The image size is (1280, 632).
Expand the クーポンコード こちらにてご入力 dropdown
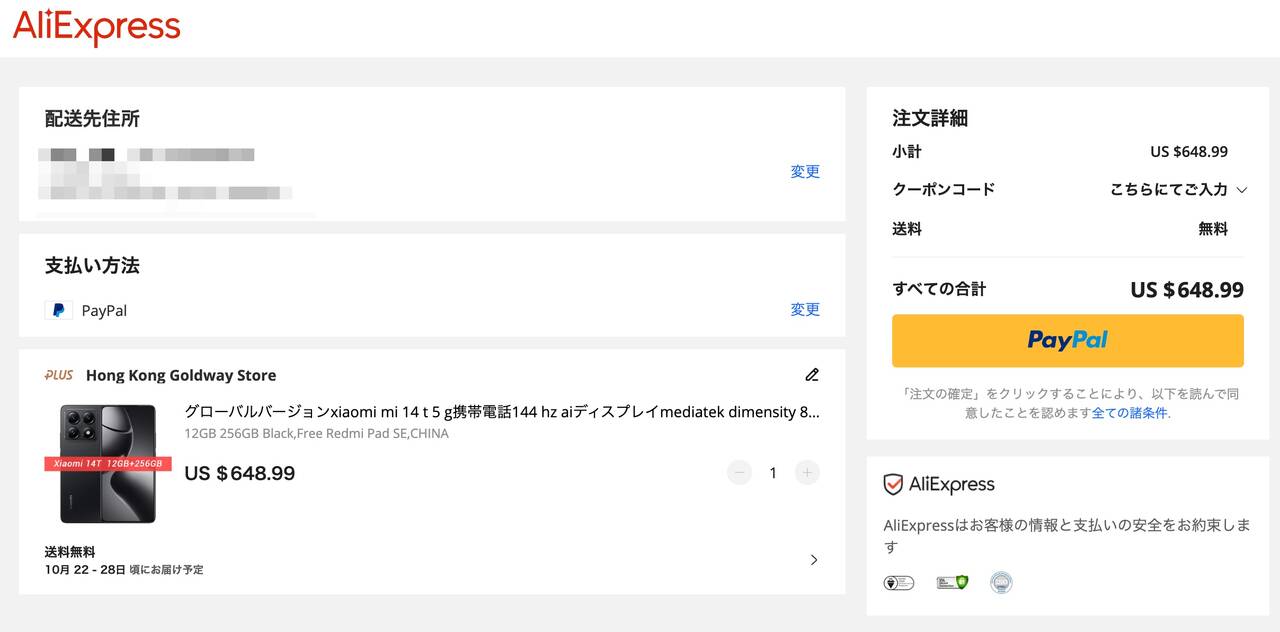[1178, 189]
